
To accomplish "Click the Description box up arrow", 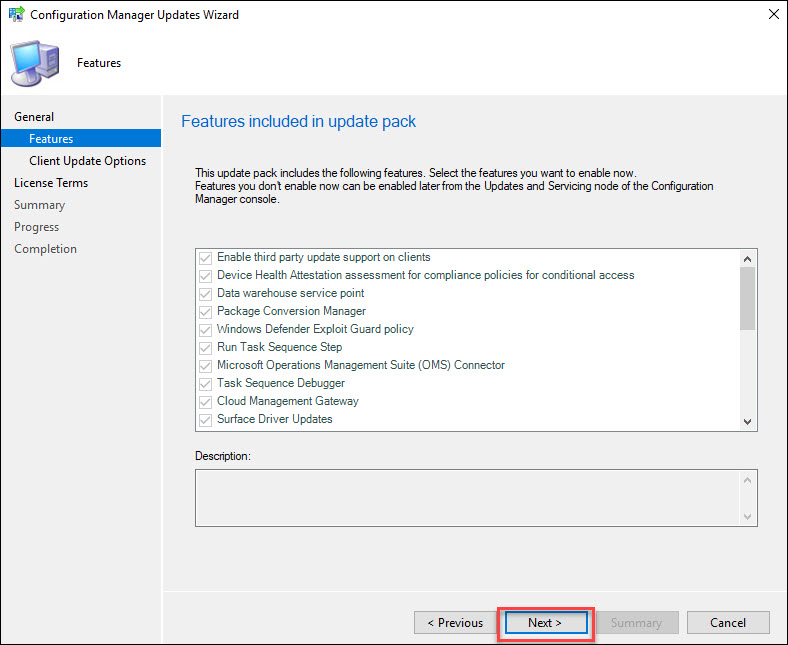I will [x=747, y=480].
